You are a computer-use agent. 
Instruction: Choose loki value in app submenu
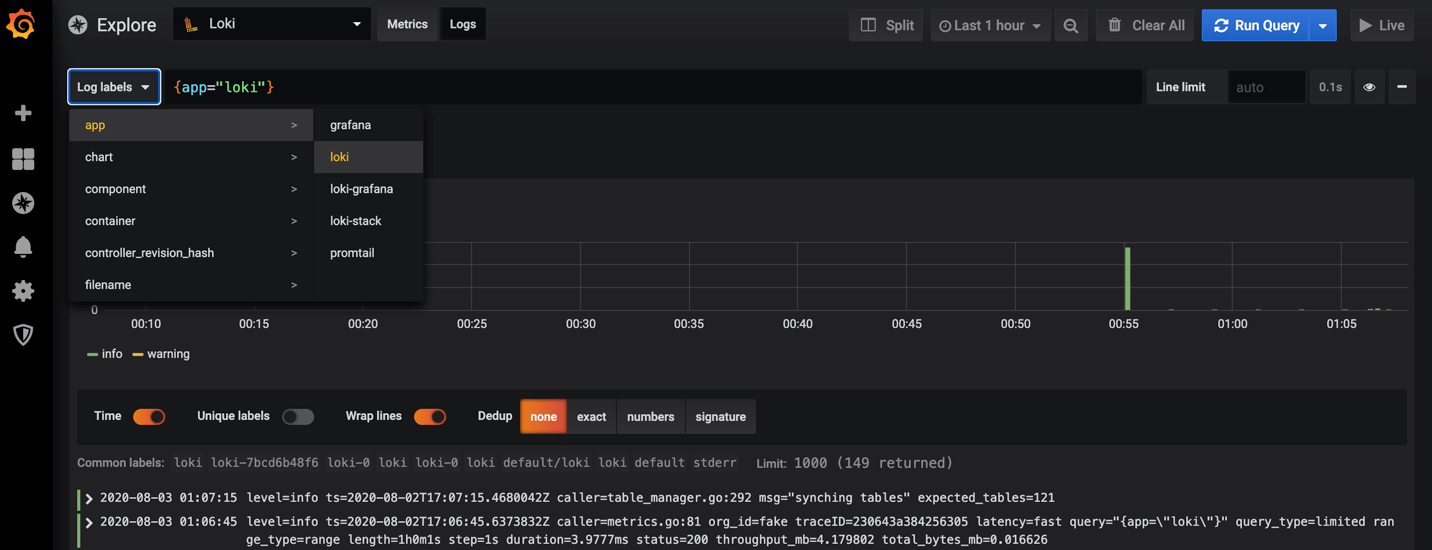[x=368, y=157]
